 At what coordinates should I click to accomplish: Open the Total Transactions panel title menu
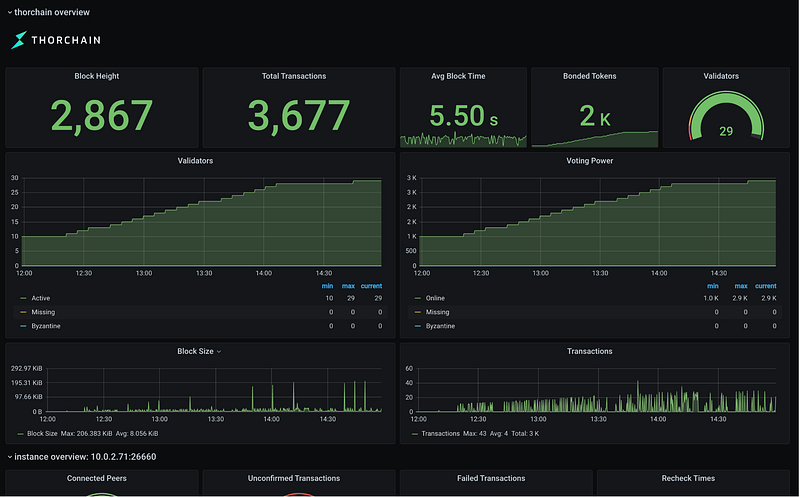pos(294,76)
